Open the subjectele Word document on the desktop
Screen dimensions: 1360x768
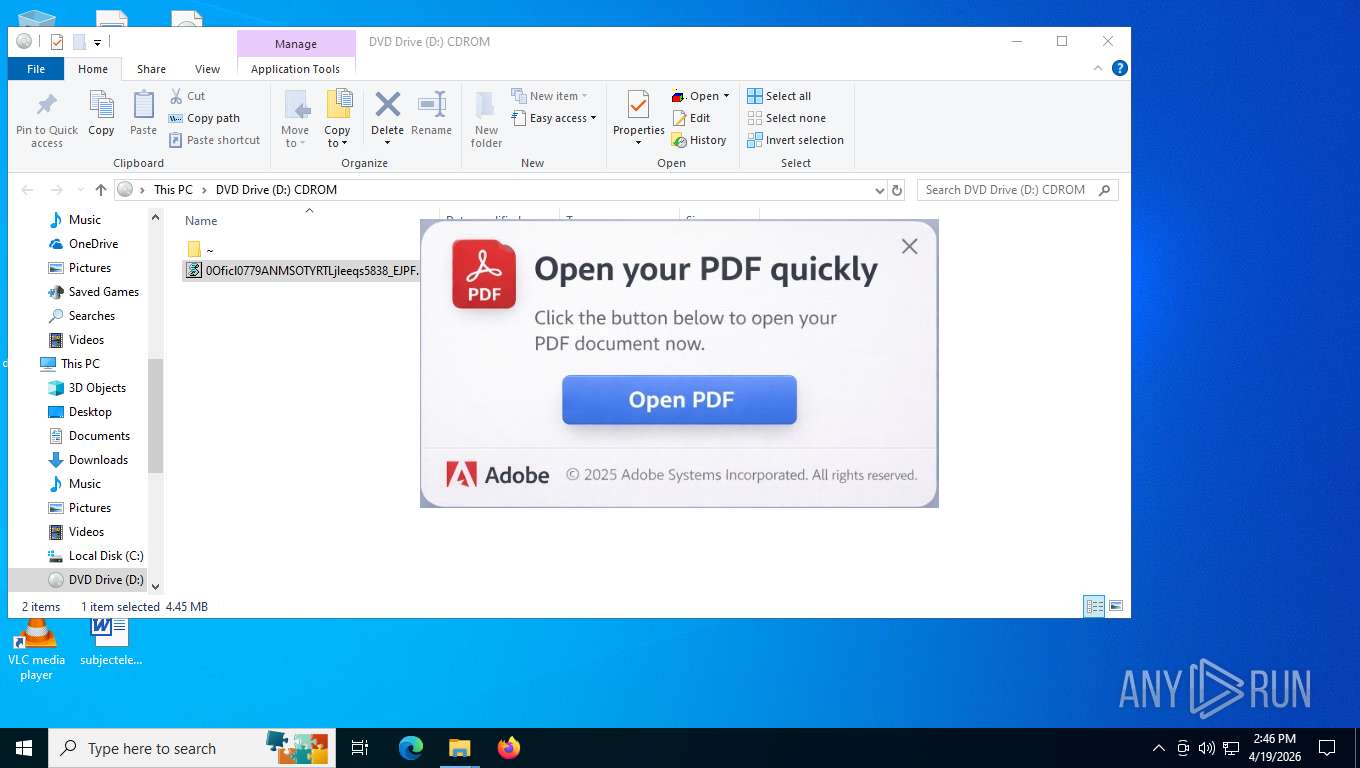[111, 641]
